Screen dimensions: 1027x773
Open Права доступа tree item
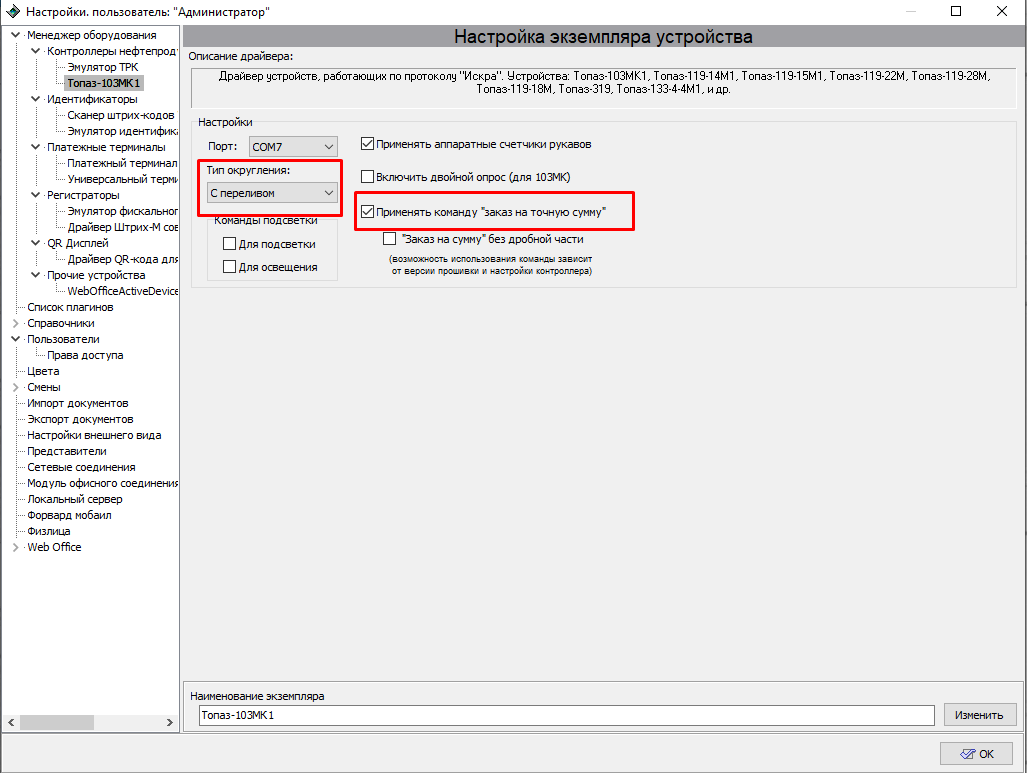[x=85, y=355]
